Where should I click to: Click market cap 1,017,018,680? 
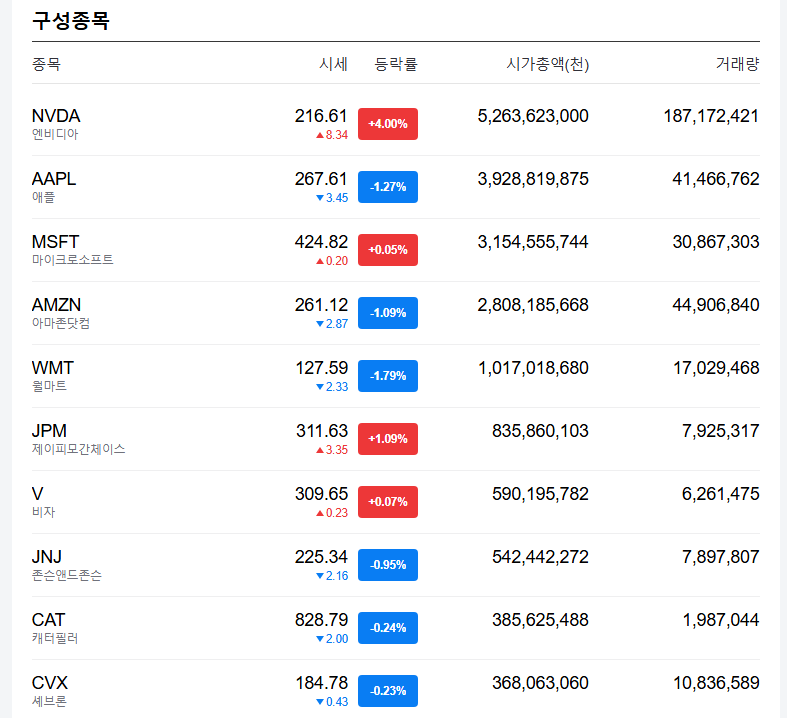(534, 368)
